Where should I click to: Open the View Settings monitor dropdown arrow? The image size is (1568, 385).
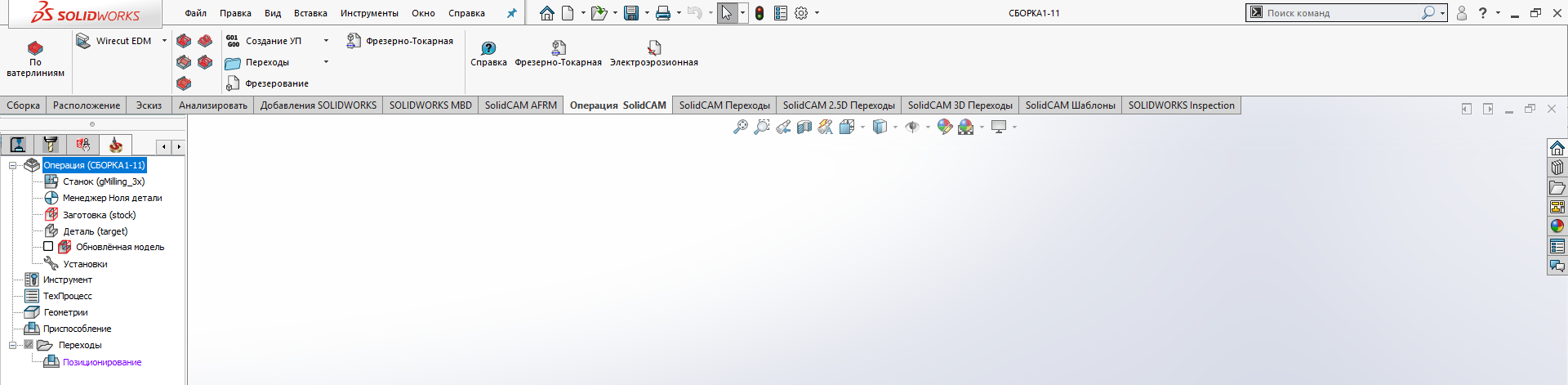(x=1014, y=127)
